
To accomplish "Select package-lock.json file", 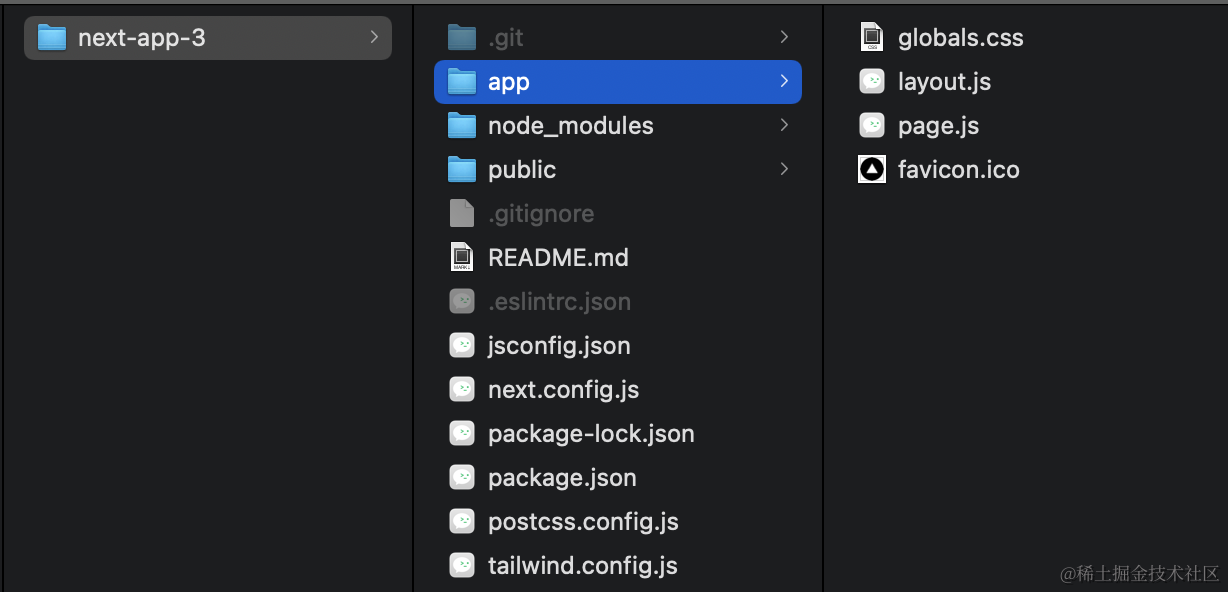I will point(591,434).
